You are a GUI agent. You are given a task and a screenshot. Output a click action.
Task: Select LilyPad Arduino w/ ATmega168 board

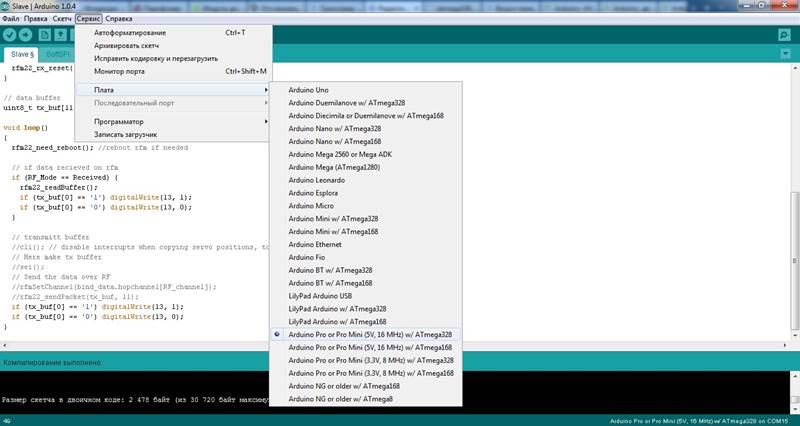(x=366, y=321)
